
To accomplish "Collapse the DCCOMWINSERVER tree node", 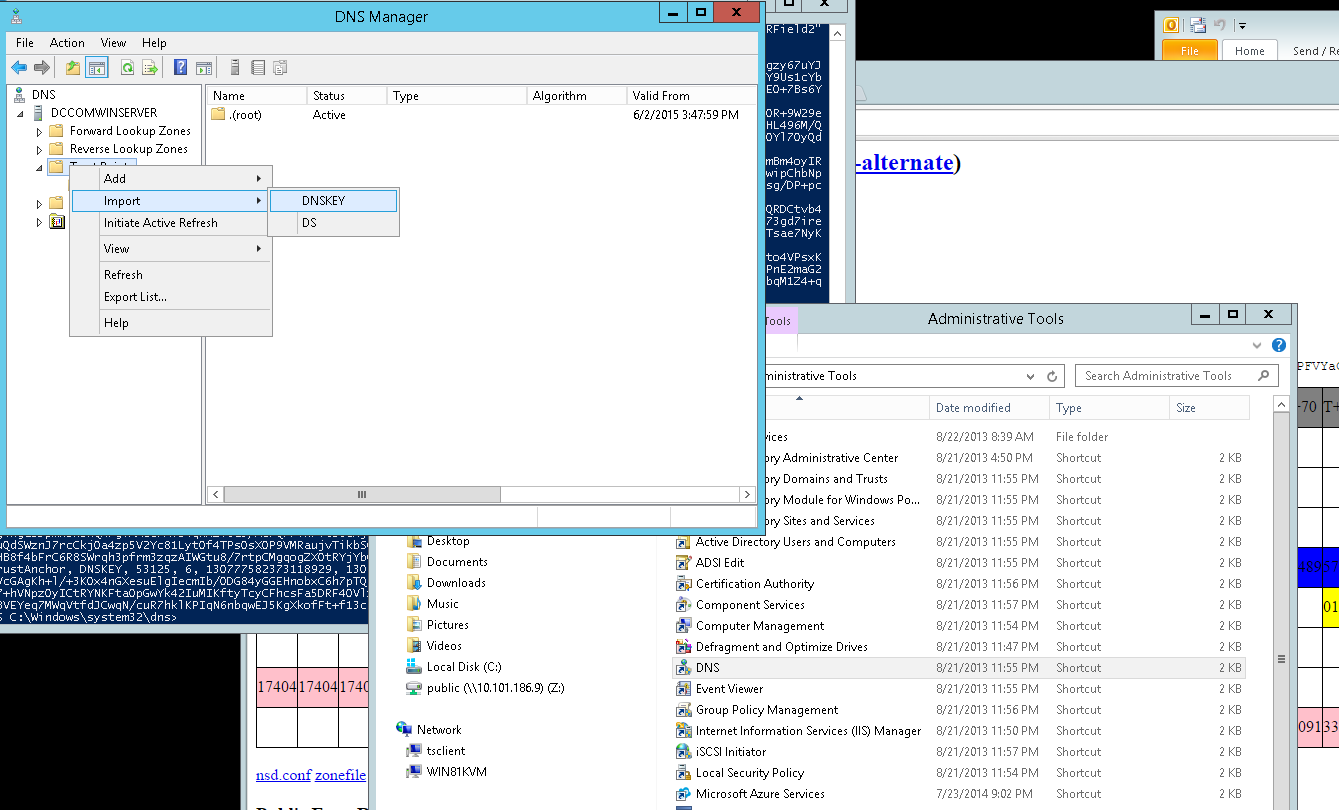I will [22, 113].
